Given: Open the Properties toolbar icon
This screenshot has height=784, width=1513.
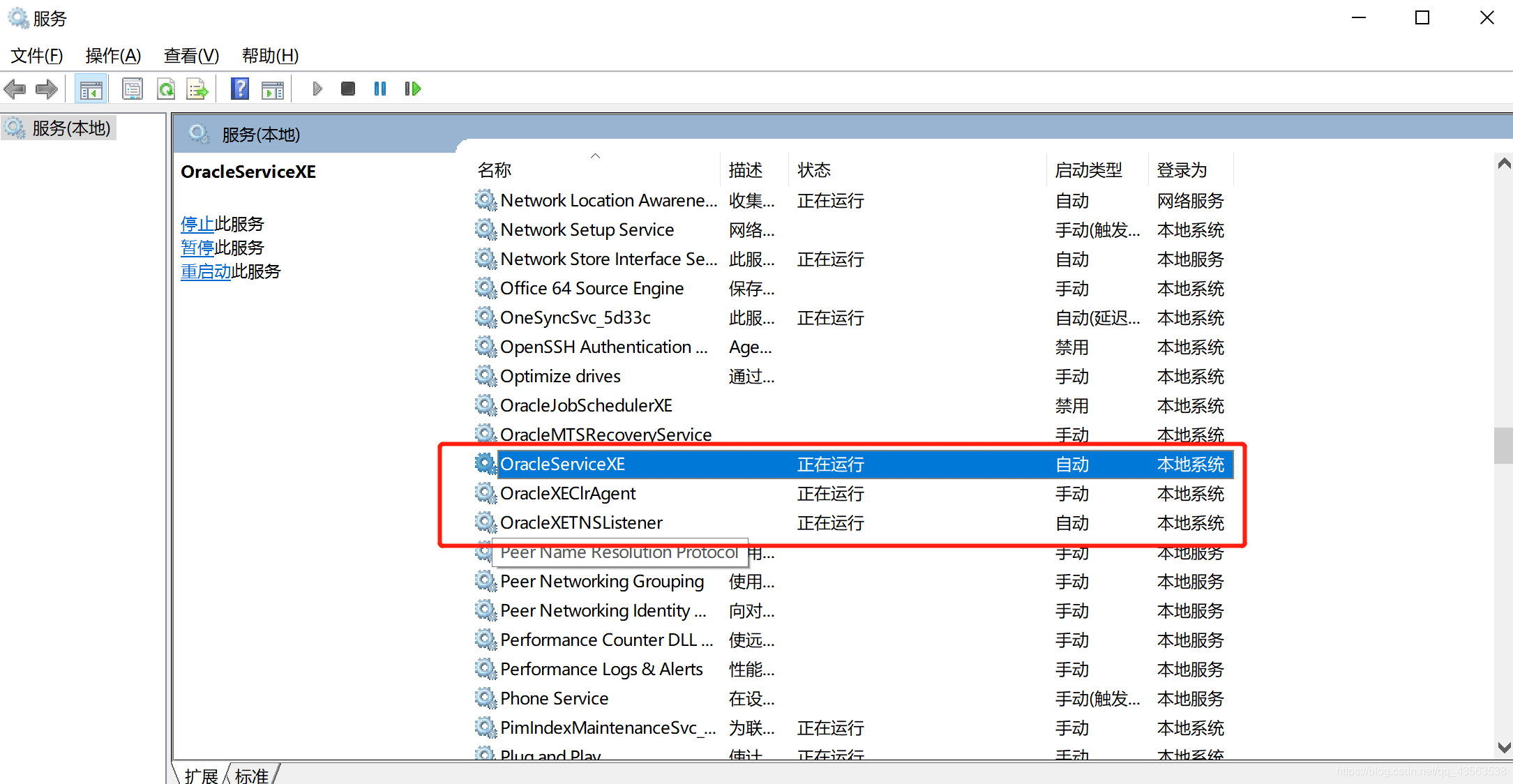Looking at the screenshot, I should 133,89.
